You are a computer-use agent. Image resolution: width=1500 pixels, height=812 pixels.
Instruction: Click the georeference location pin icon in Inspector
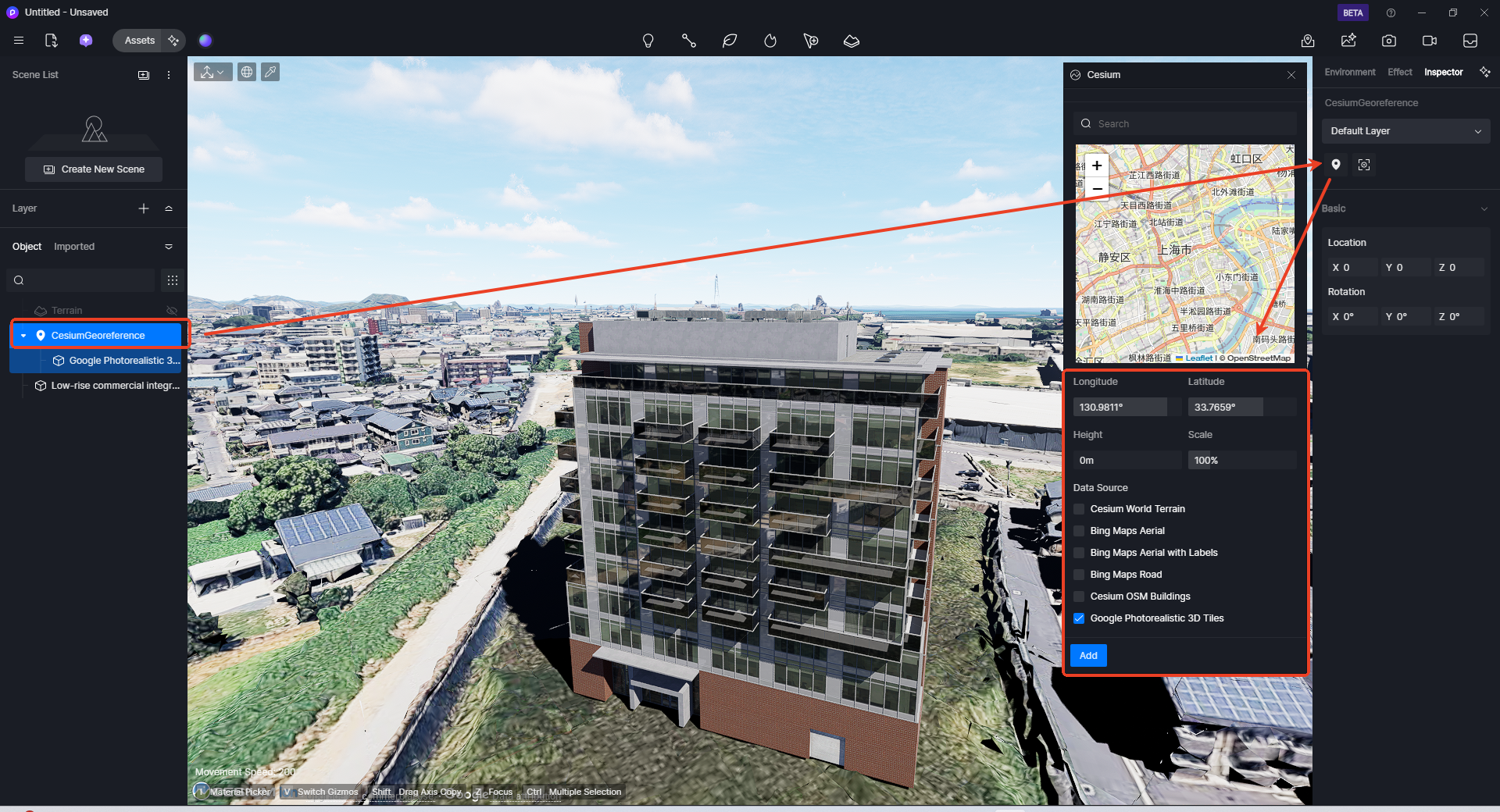point(1336,165)
